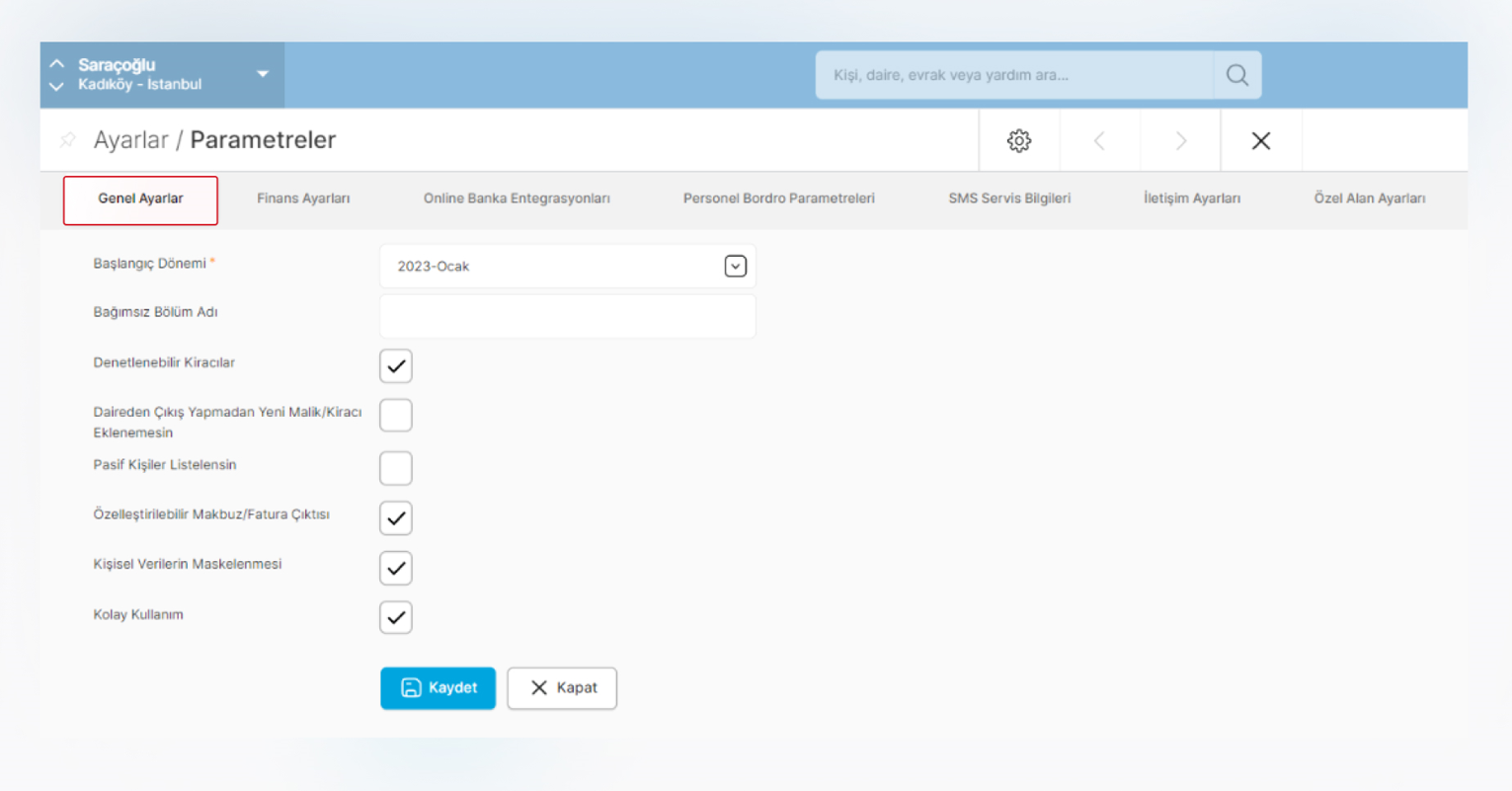1512x791 pixels.
Task: Close the Parametreler panel with X
Action: [1261, 140]
